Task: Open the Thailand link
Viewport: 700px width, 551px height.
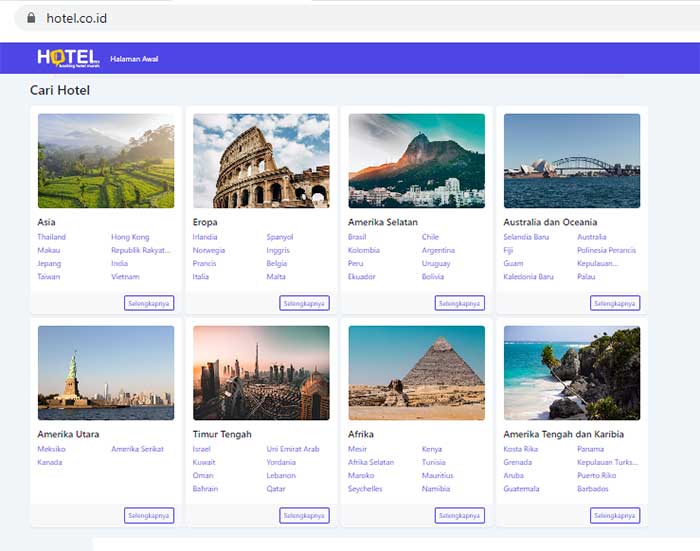Action: (51, 237)
